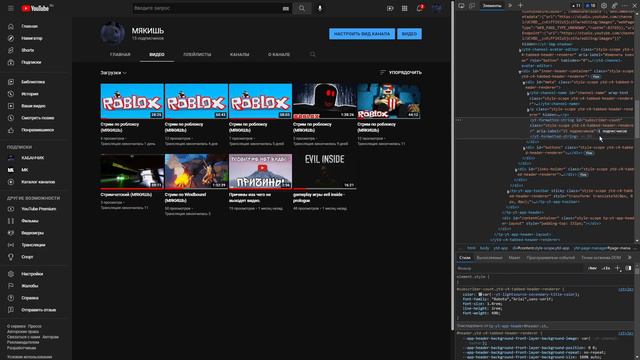Switch to the ПЛЕЙЛИСТЫ channel tab
This screenshot has width=640, height=360.
point(197,54)
